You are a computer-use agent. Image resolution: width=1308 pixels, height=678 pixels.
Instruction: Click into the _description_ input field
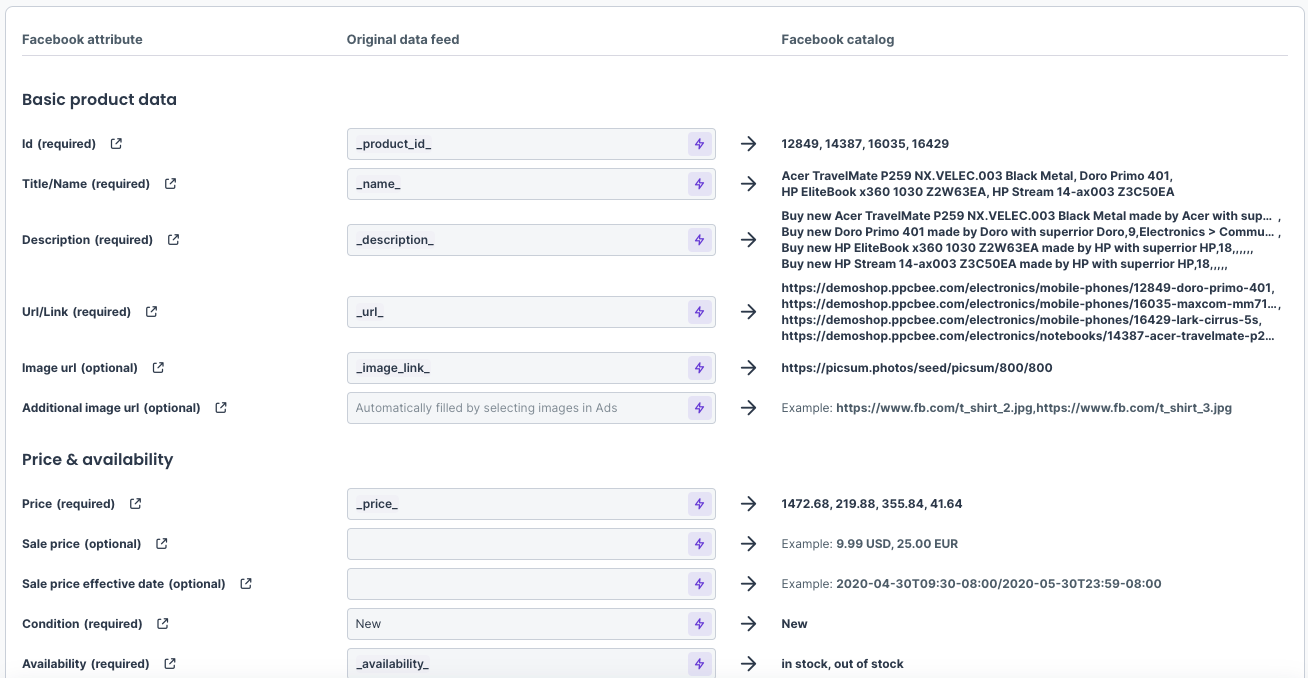coord(515,240)
